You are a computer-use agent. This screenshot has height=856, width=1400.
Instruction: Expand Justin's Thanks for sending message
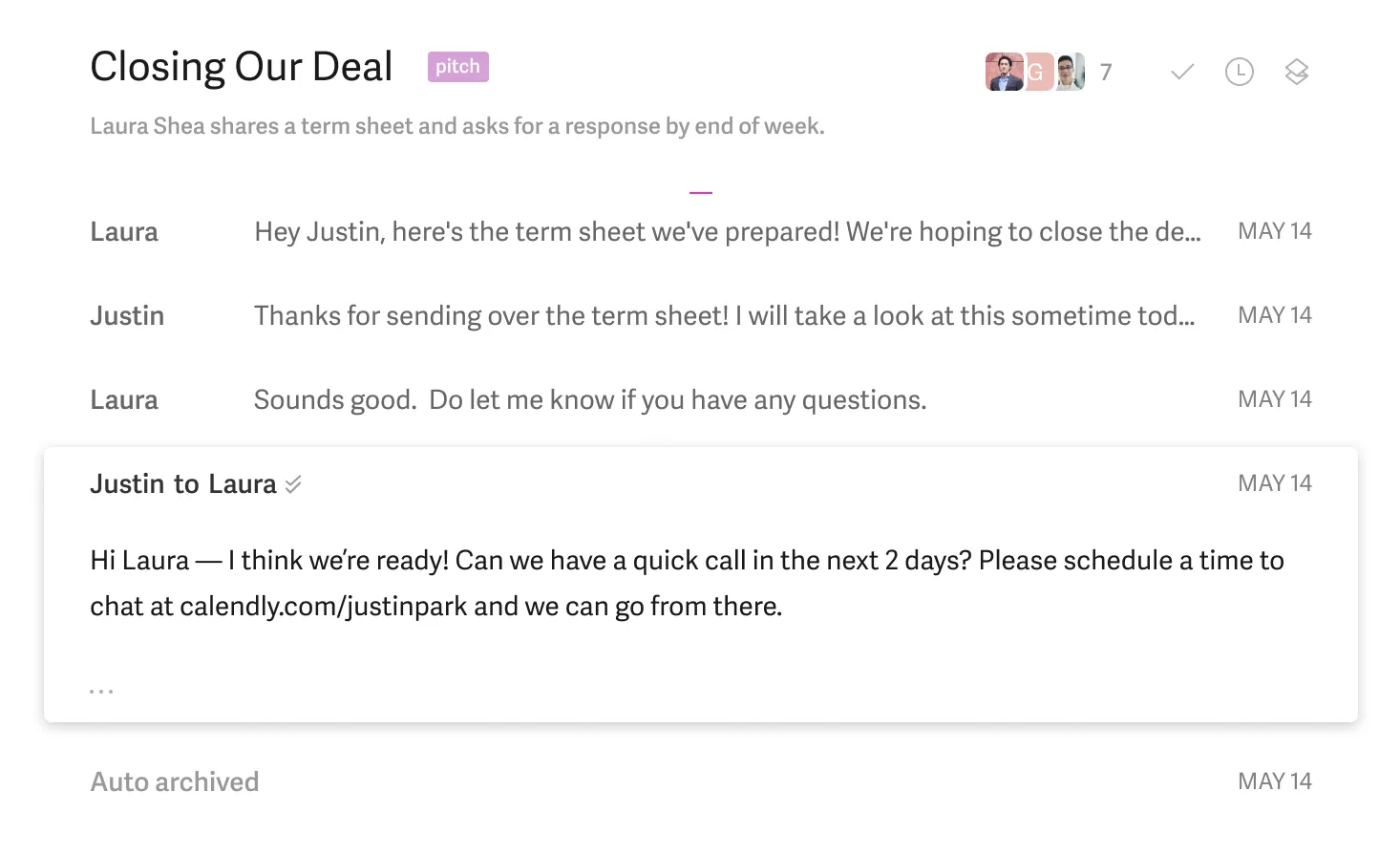701,316
